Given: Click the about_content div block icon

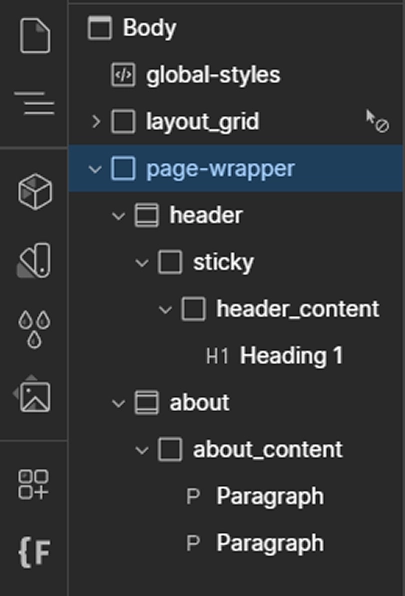Looking at the screenshot, I should pos(170,449).
